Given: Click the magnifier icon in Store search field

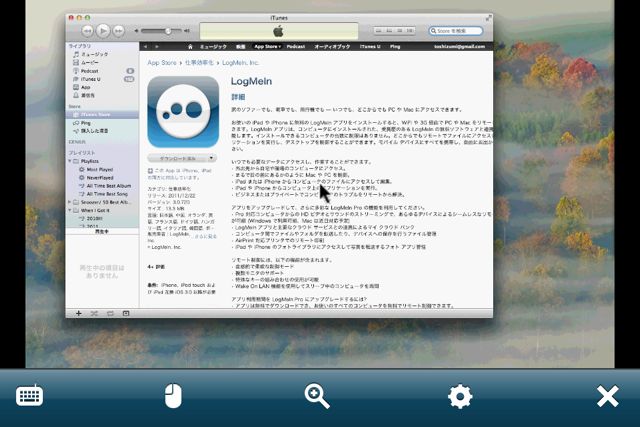Looking at the screenshot, I should click(433, 31).
